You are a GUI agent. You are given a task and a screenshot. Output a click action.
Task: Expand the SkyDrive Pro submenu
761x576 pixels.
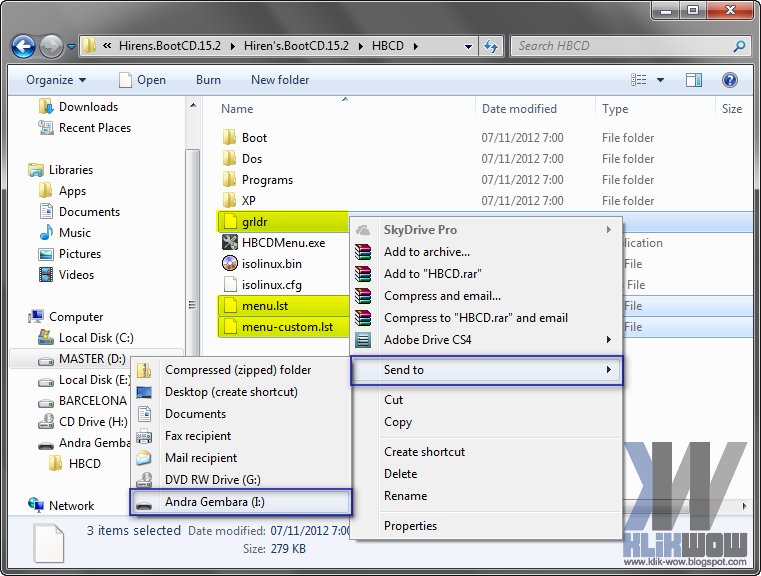486,230
